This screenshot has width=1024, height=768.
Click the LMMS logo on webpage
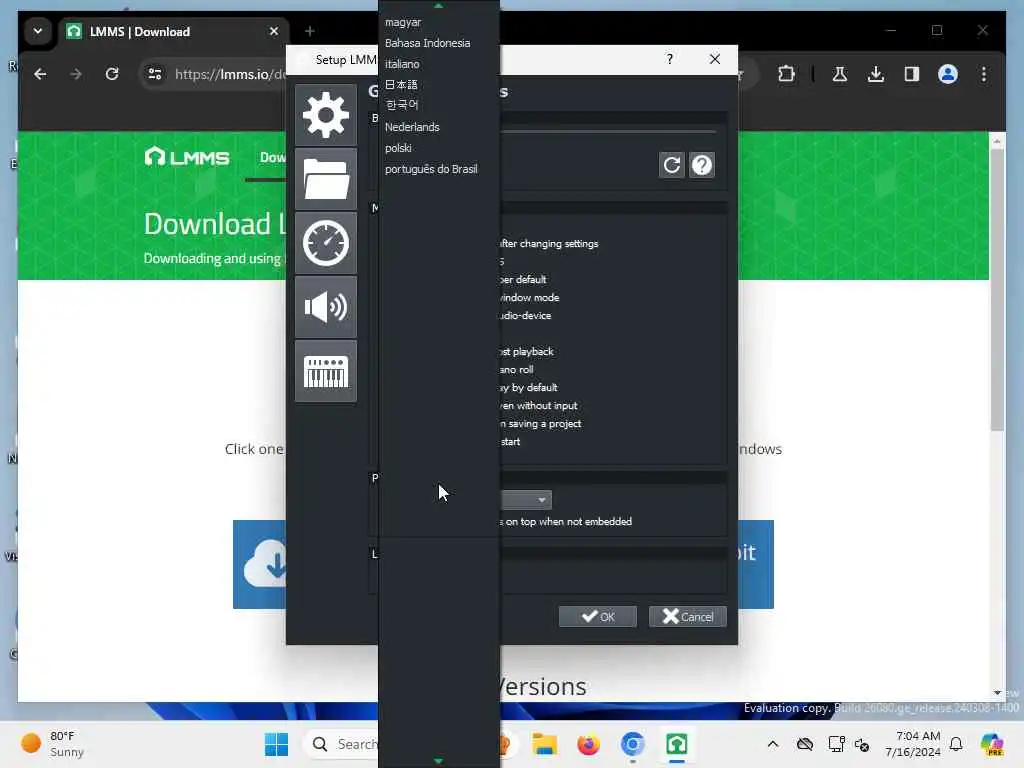pos(187,157)
